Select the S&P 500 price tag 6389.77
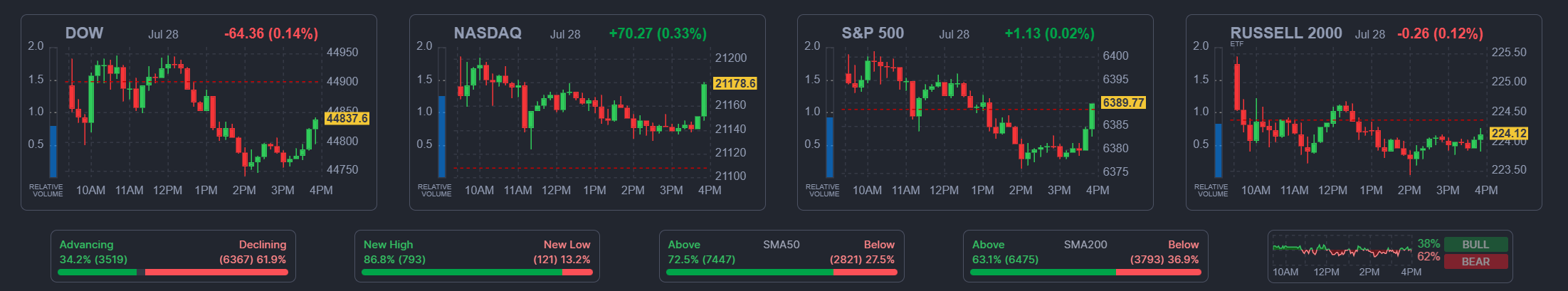 coord(1123,102)
